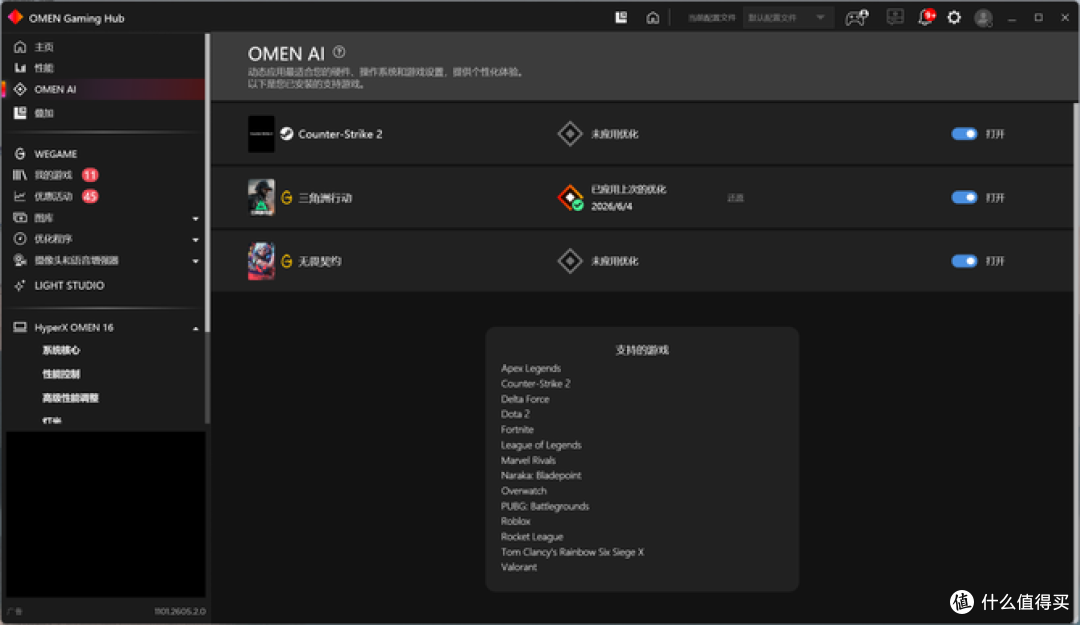Click the orange applied-optimization icon in 三角洲行动 row

click(x=570, y=198)
